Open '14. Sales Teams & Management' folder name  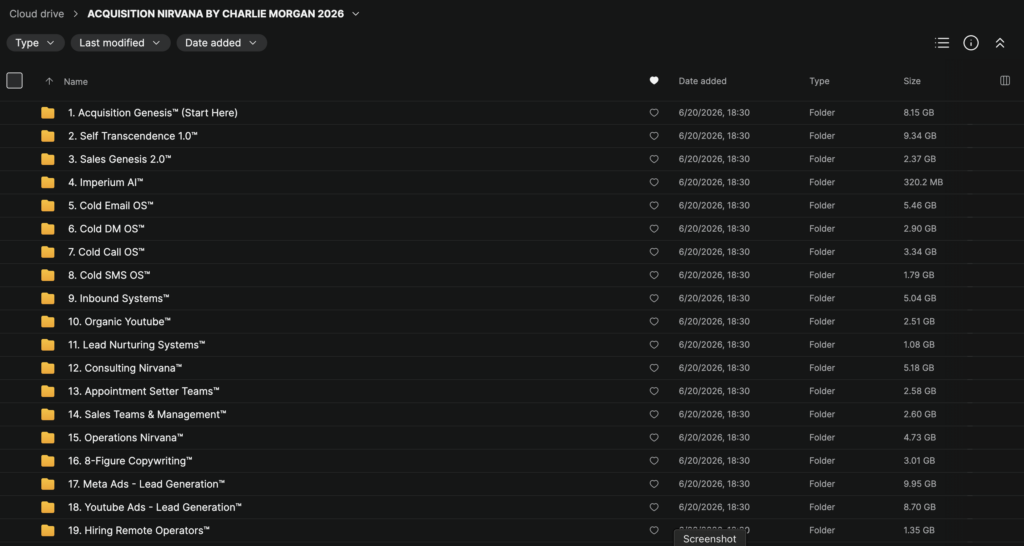pos(147,415)
